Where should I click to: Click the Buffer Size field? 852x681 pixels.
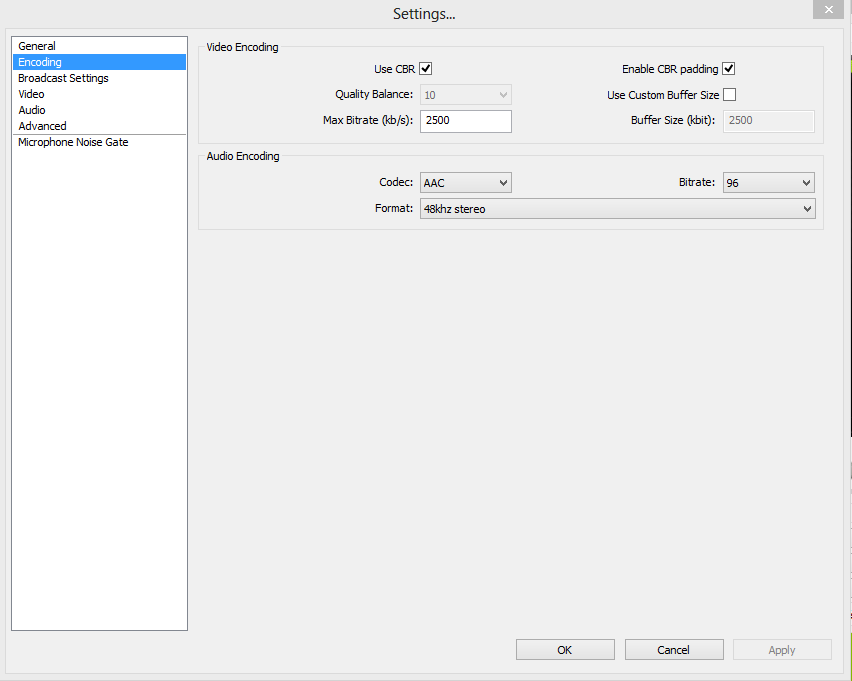click(769, 121)
